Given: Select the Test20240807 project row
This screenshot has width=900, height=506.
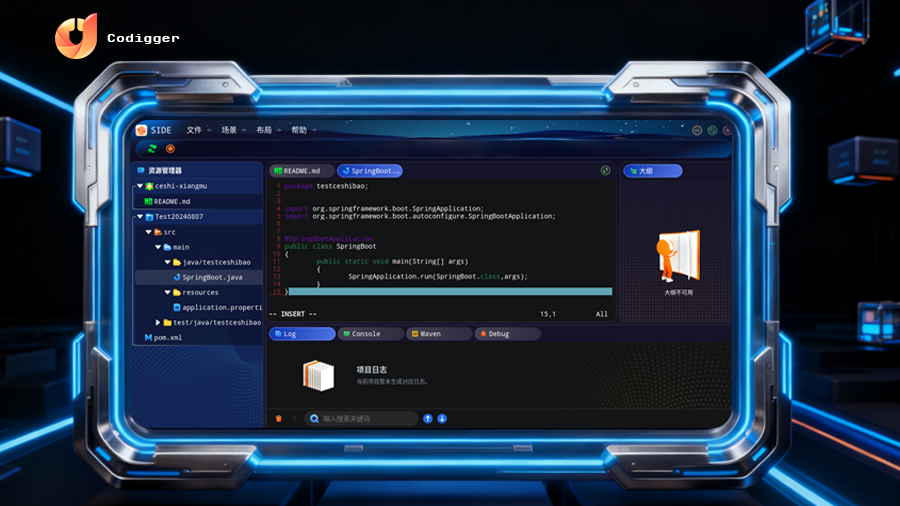Looking at the screenshot, I should [197, 217].
